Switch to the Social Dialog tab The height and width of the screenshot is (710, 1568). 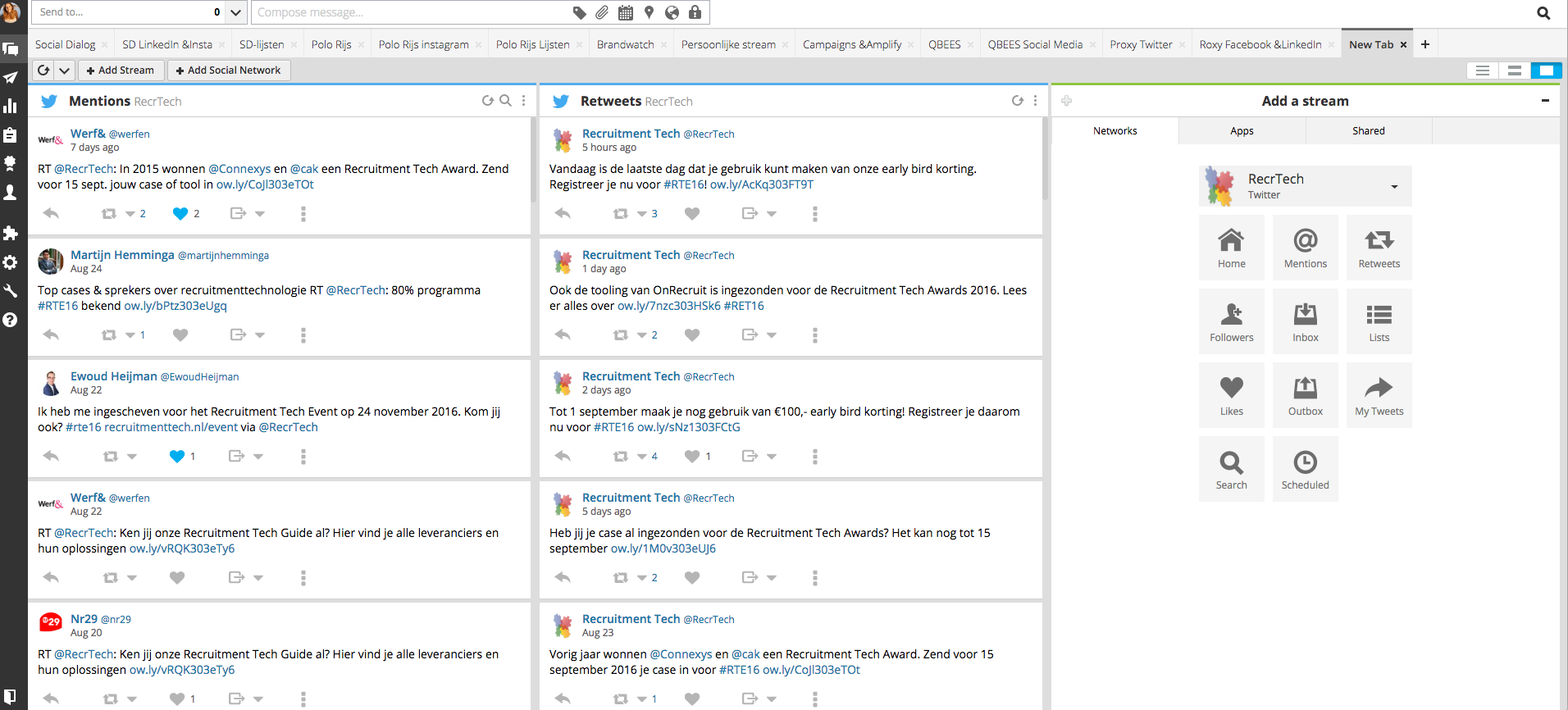(66, 44)
